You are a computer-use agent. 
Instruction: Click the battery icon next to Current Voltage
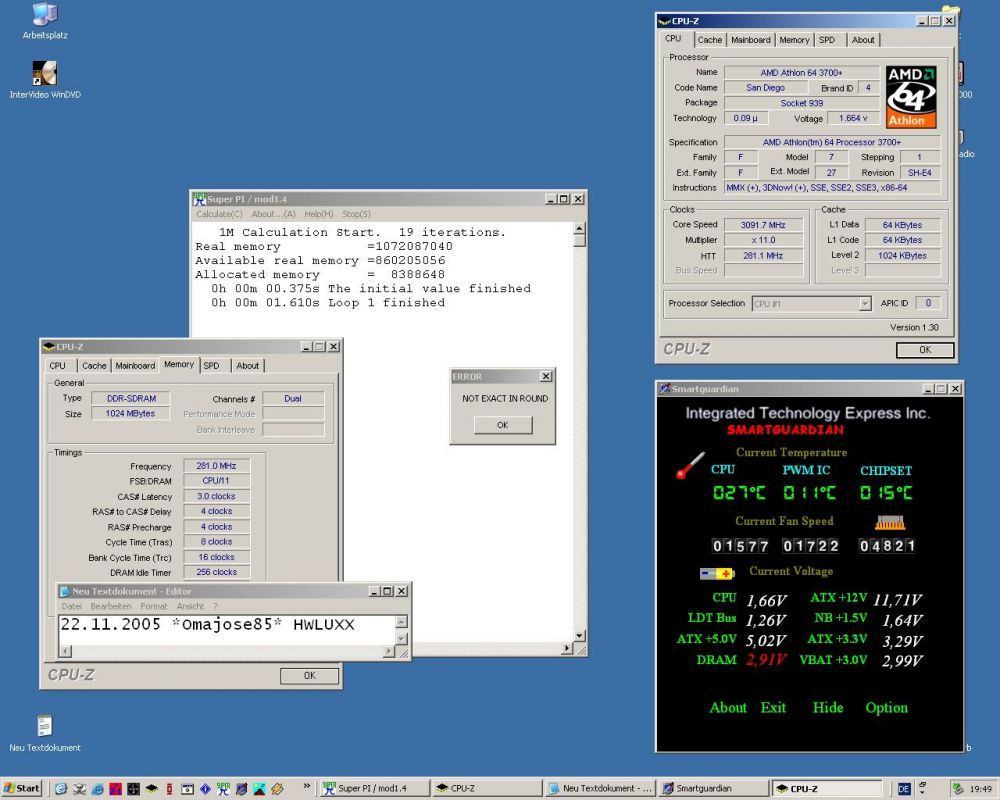[717, 574]
